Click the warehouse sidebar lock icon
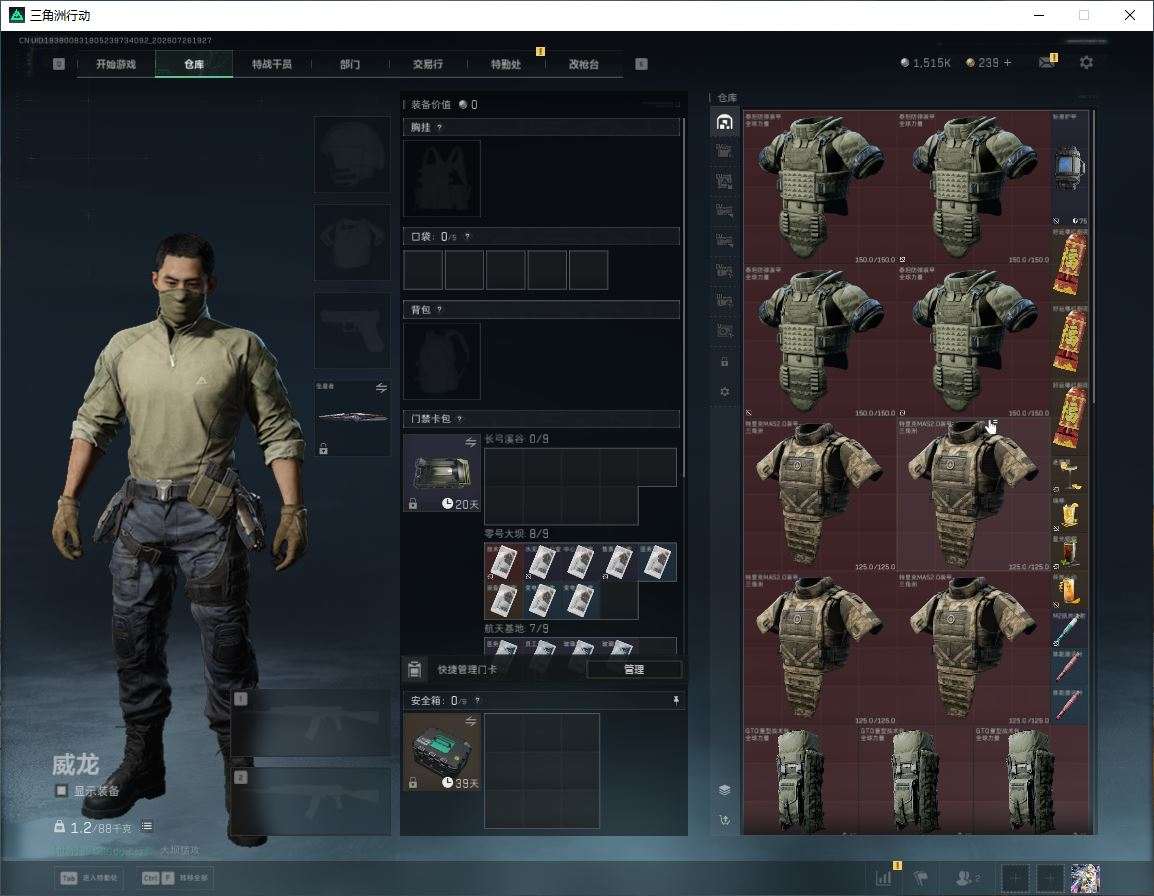This screenshot has height=896, width=1154. coord(724,362)
